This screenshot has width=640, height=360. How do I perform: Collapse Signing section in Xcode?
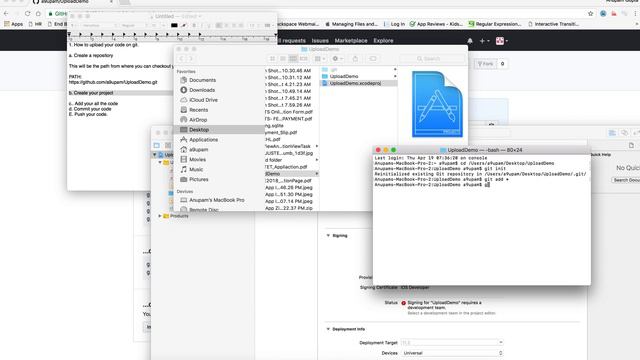pos(328,236)
